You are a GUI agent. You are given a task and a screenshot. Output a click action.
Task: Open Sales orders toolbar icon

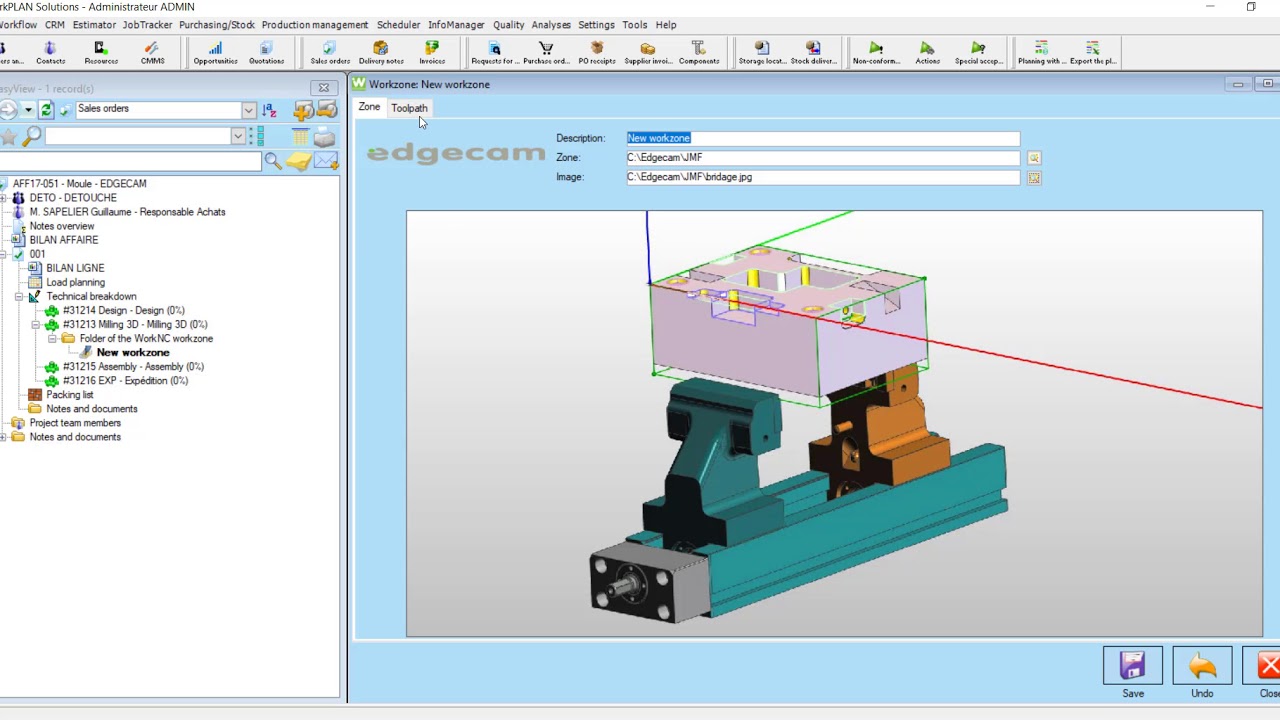(330, 53)
